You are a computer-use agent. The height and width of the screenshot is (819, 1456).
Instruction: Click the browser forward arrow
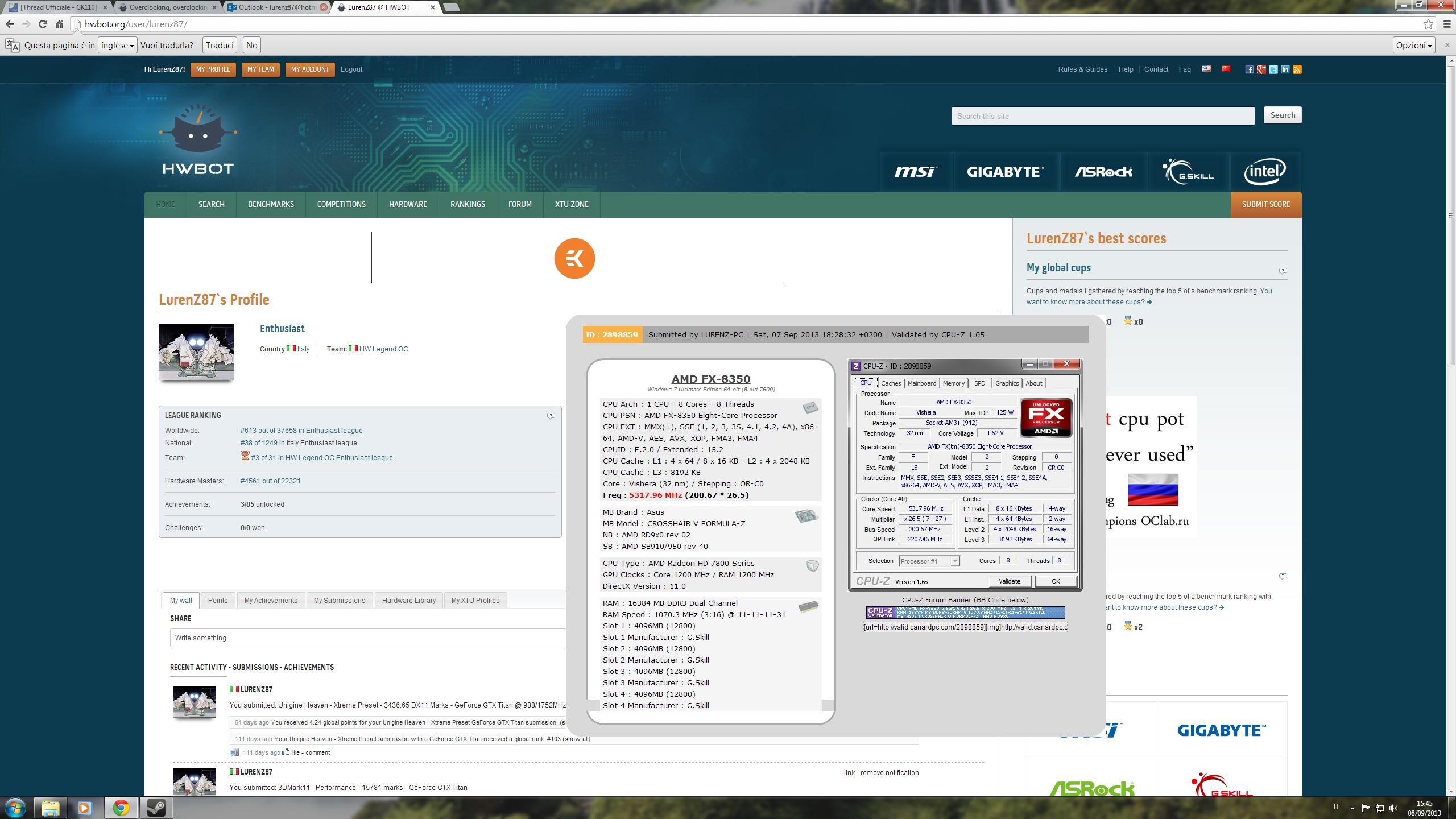click(x=26, y=24)
